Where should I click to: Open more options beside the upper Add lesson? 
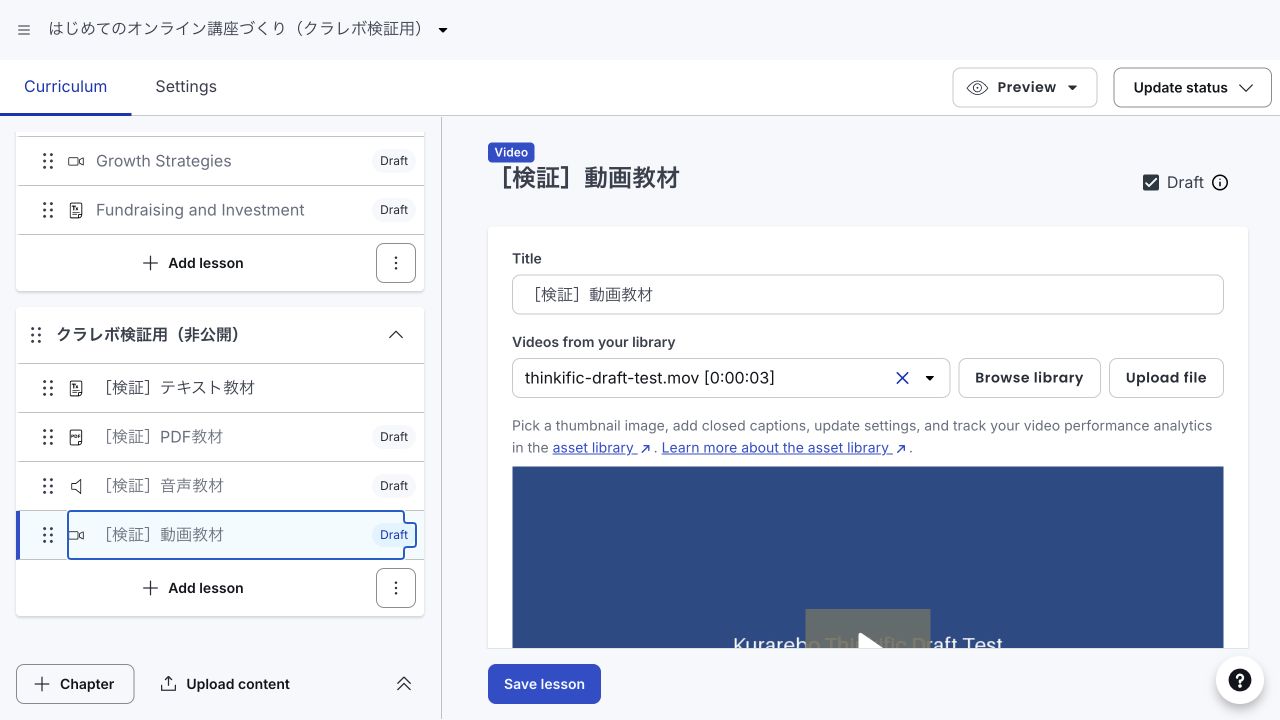pyautogui.click(x=396, y=263)
